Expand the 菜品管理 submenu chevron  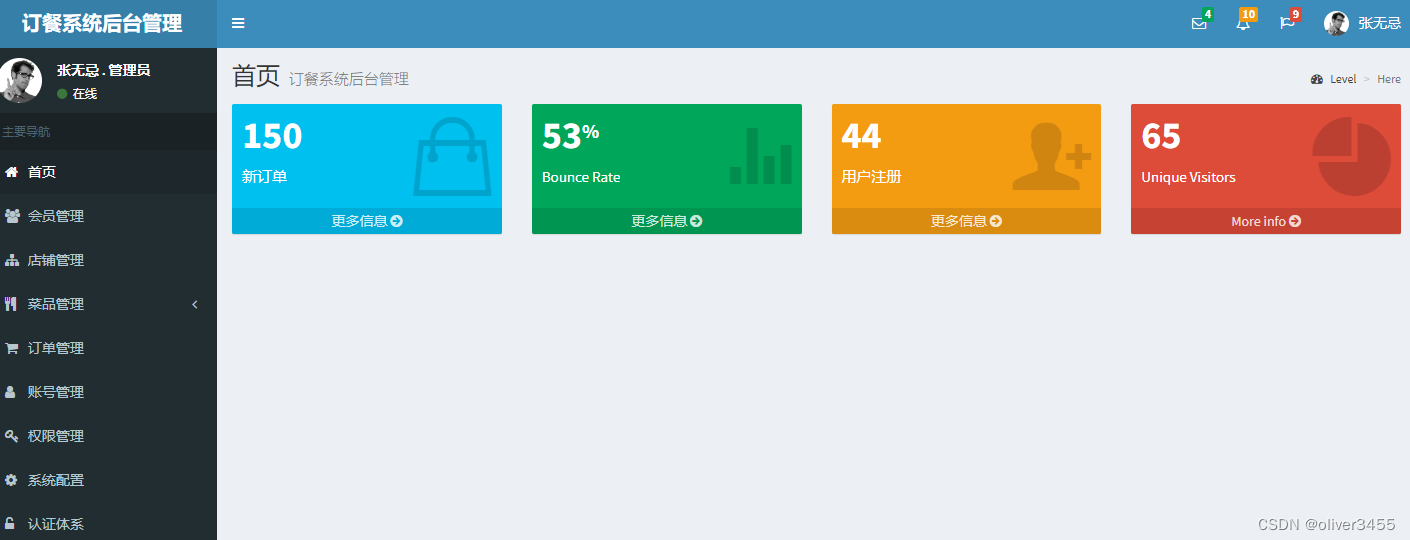coord(195,304)
